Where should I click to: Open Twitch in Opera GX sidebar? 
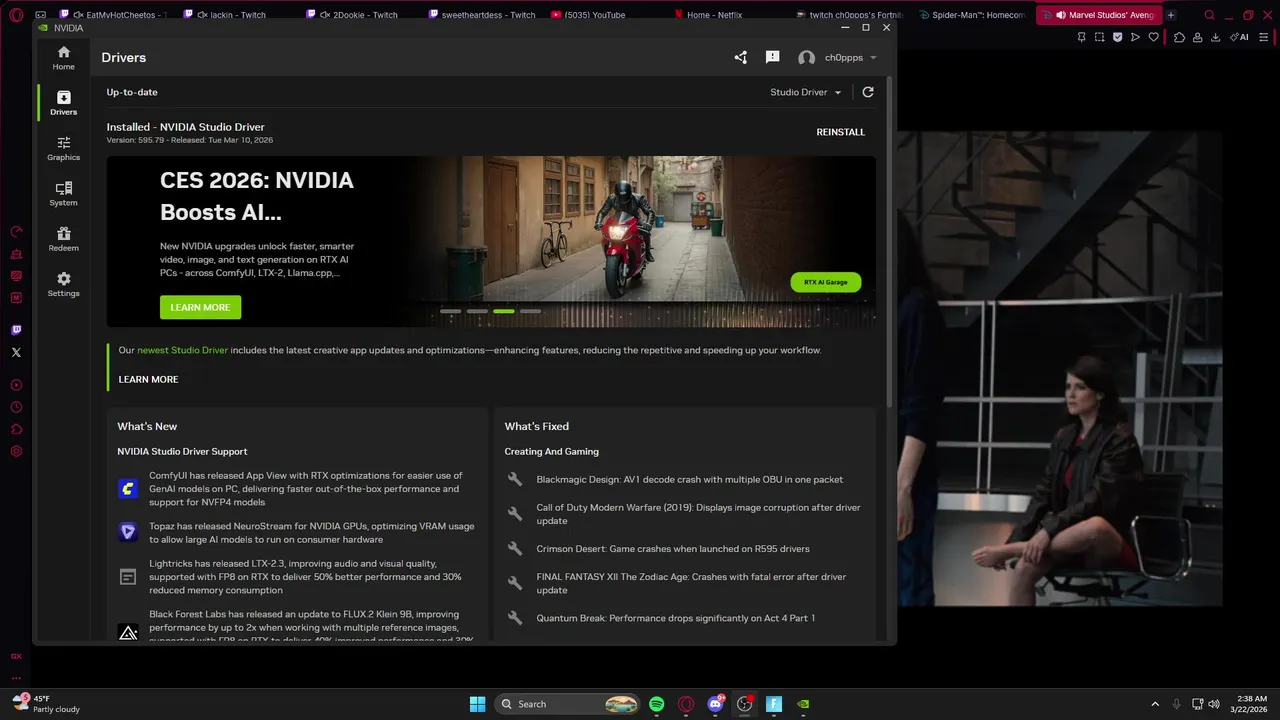16,330
